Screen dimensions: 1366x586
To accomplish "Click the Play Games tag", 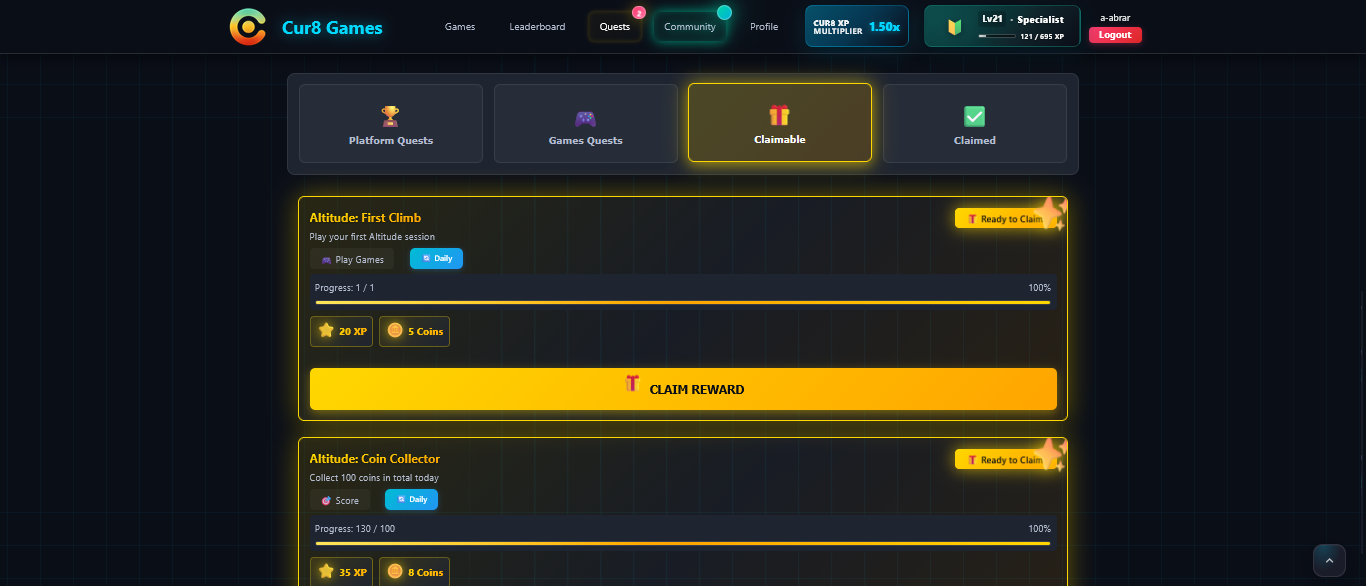I will 352,260.
